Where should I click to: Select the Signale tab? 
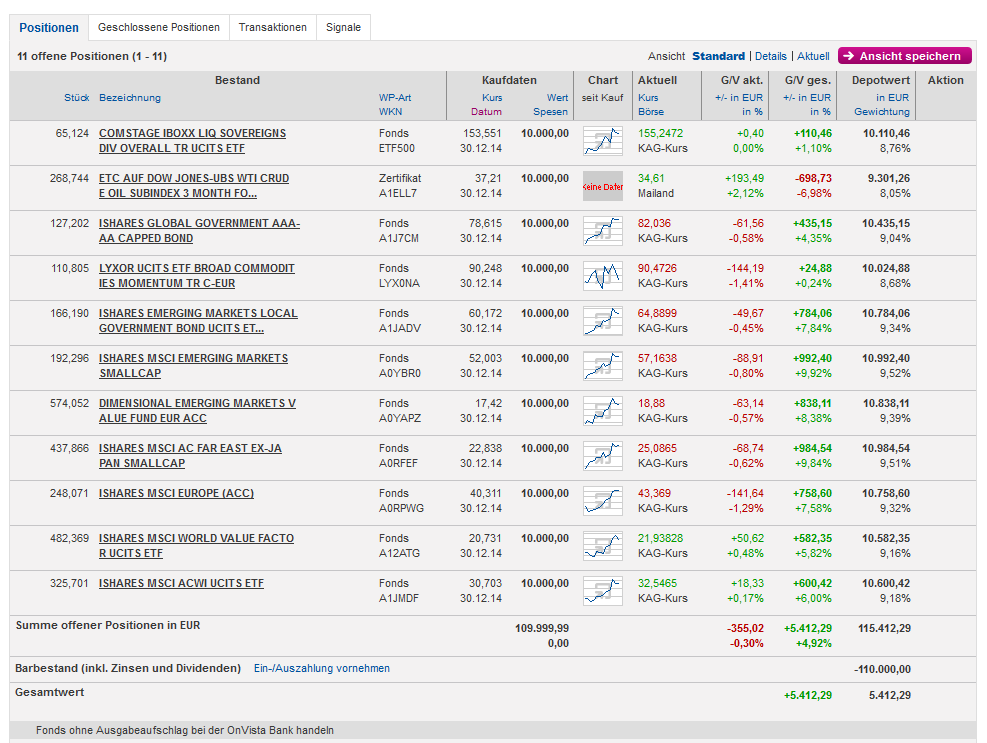pos(343,28)
